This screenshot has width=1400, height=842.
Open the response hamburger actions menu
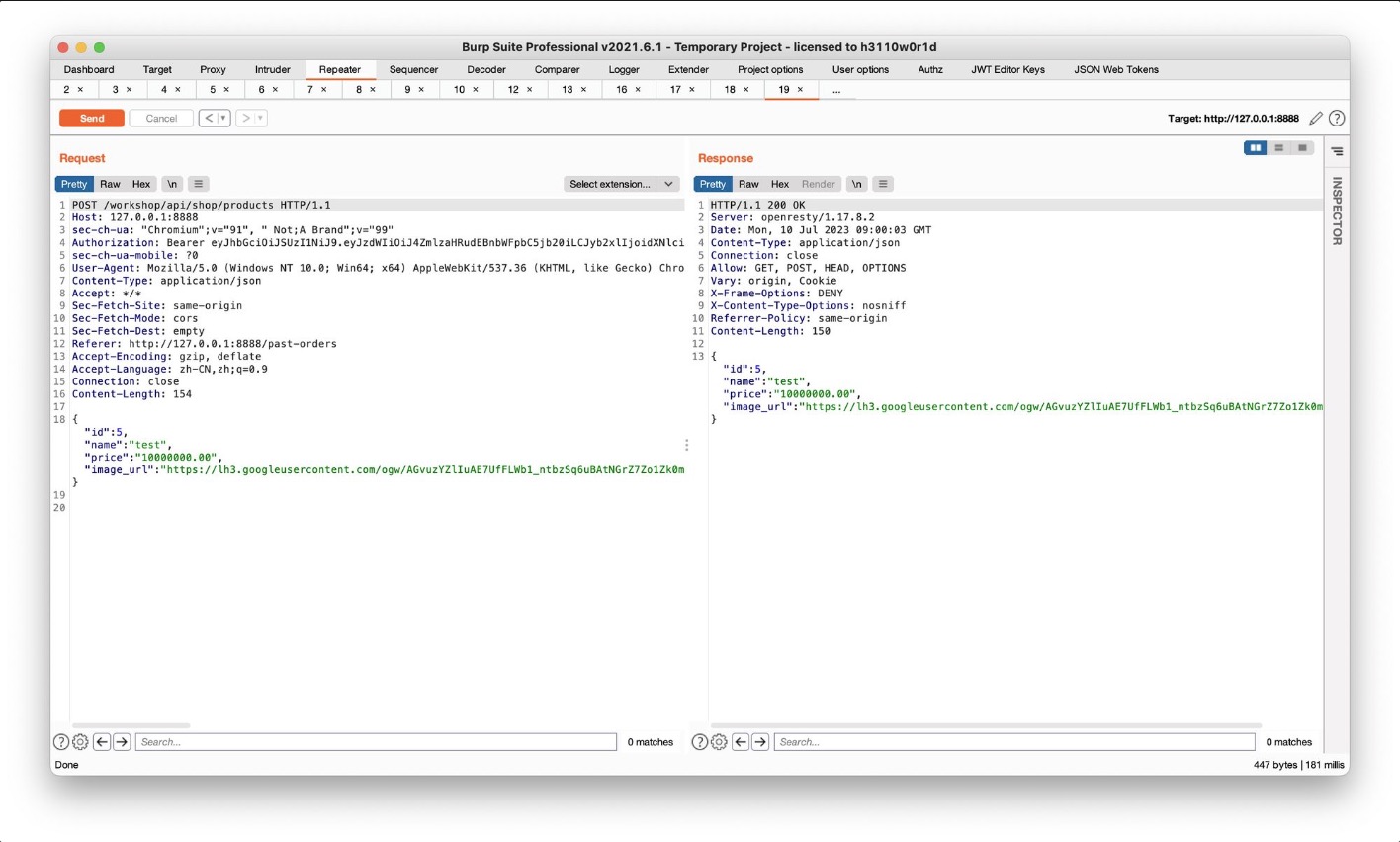click(x=884, y=184)
